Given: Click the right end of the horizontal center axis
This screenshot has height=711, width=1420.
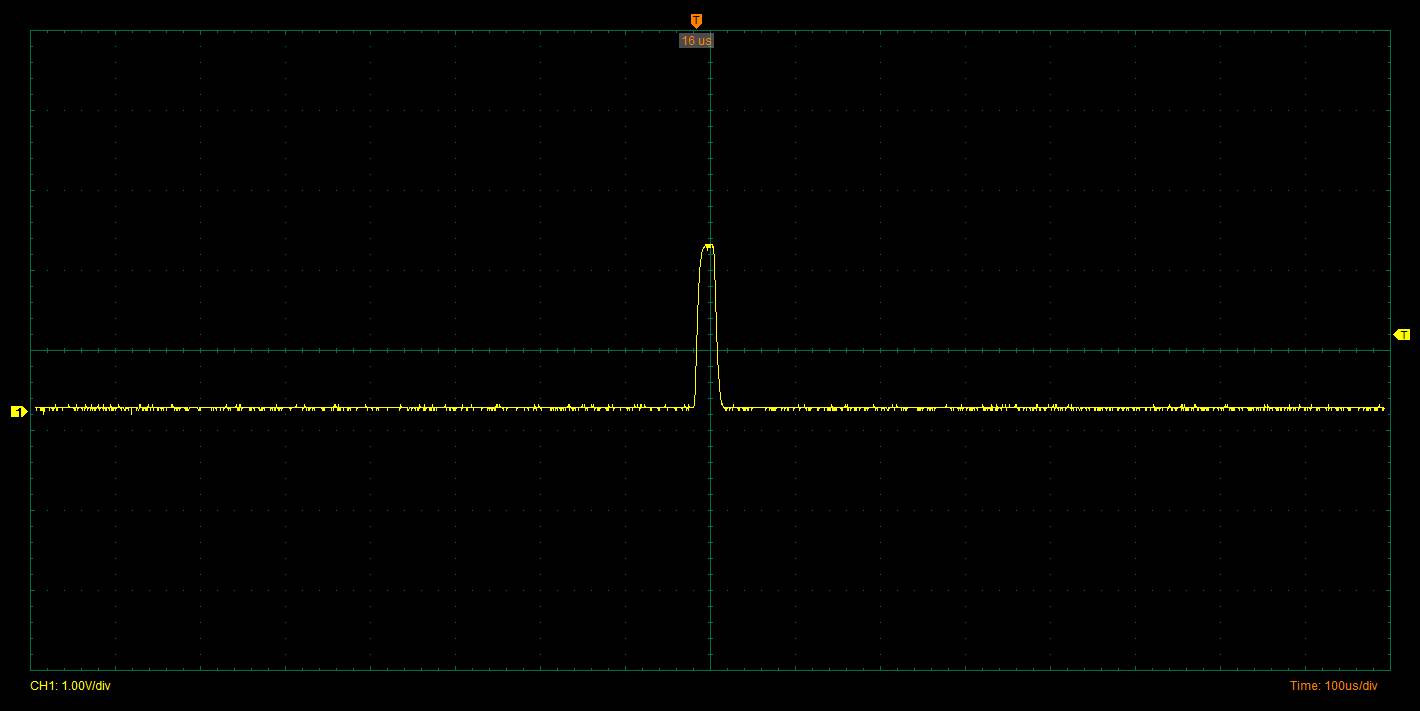Looking at the screenshot, I should coord(1388,350).
